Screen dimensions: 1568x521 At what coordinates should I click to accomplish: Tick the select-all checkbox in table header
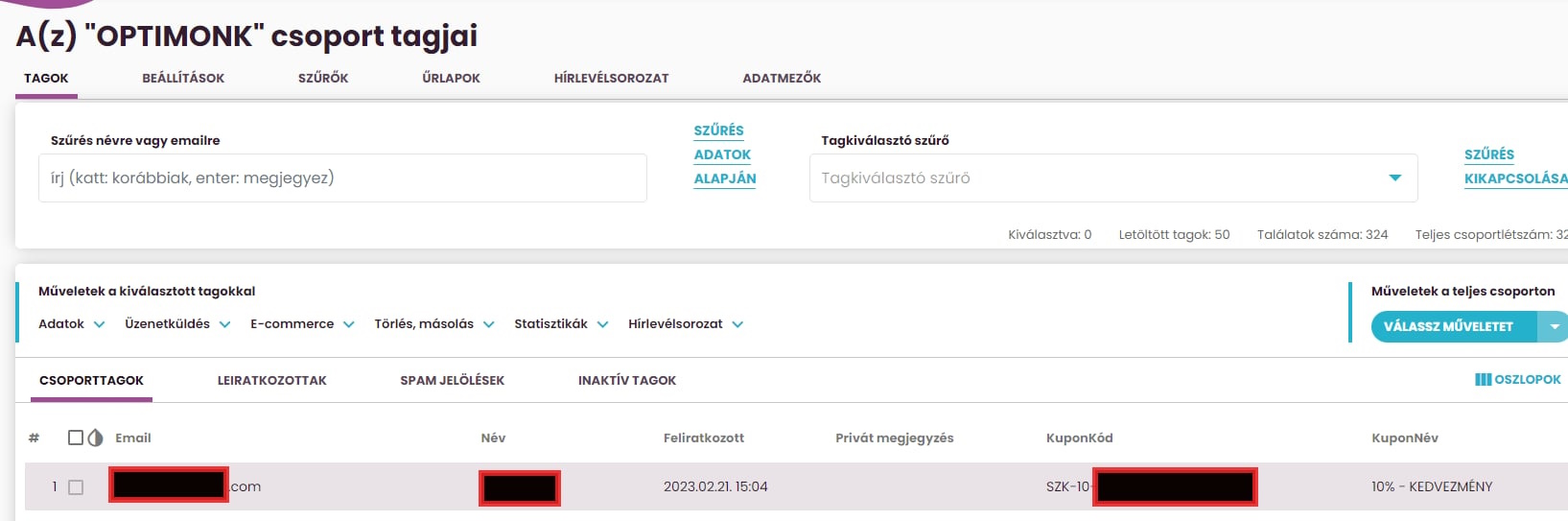(76, 438)
